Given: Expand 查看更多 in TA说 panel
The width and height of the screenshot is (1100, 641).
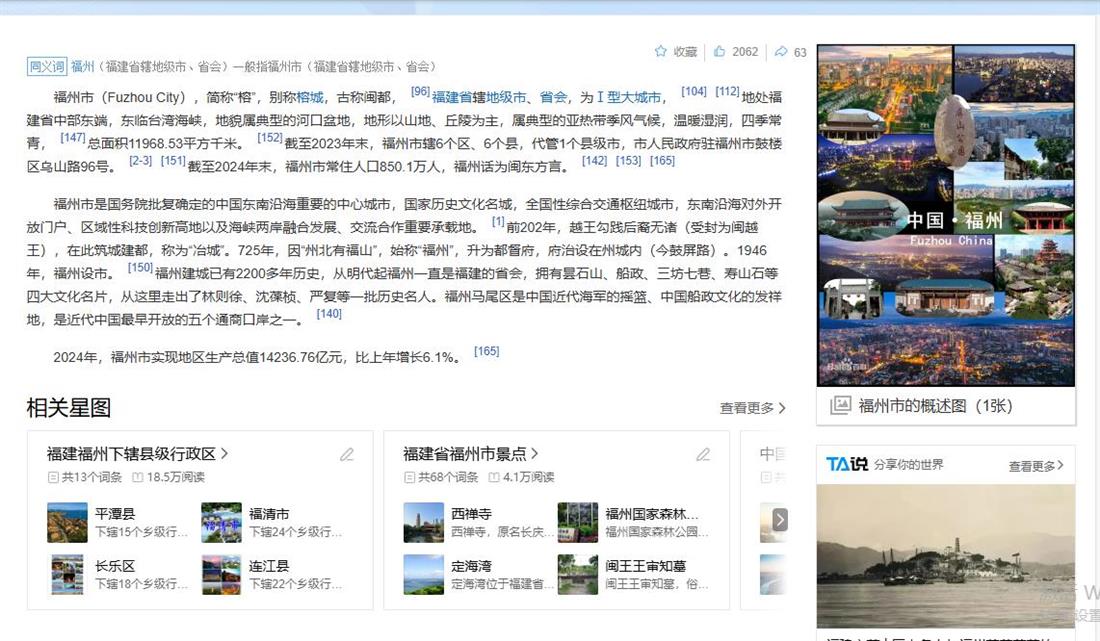Looking at the screenshot, I should point(1036,466).
